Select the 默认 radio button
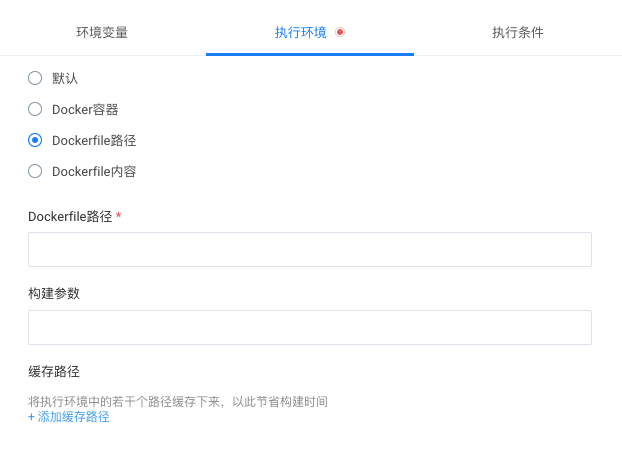This screenshot has width=622, height=456. click(x=35, y=78)
